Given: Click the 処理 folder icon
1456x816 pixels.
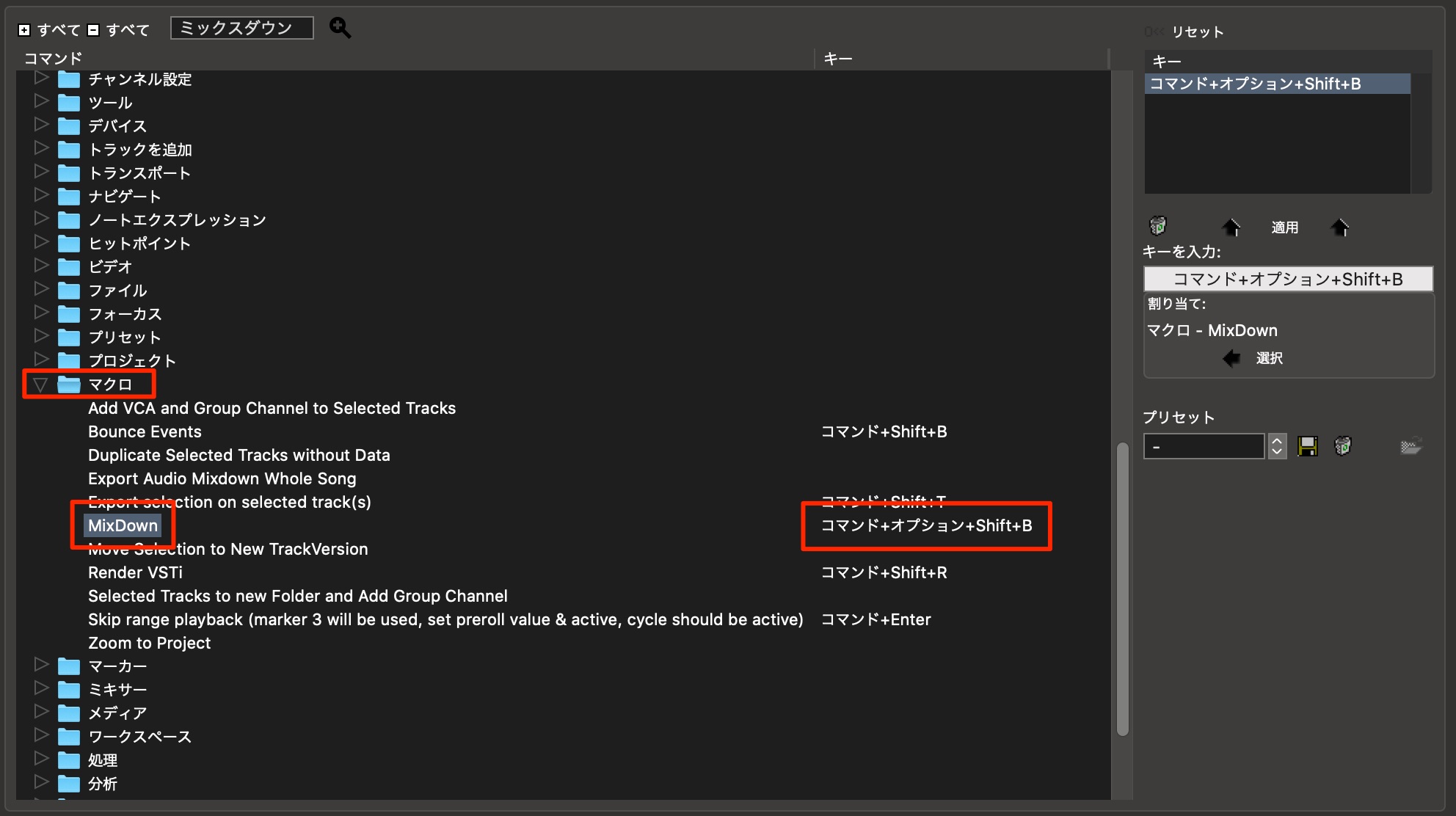Looking at the screenshot, I should 69,760.
